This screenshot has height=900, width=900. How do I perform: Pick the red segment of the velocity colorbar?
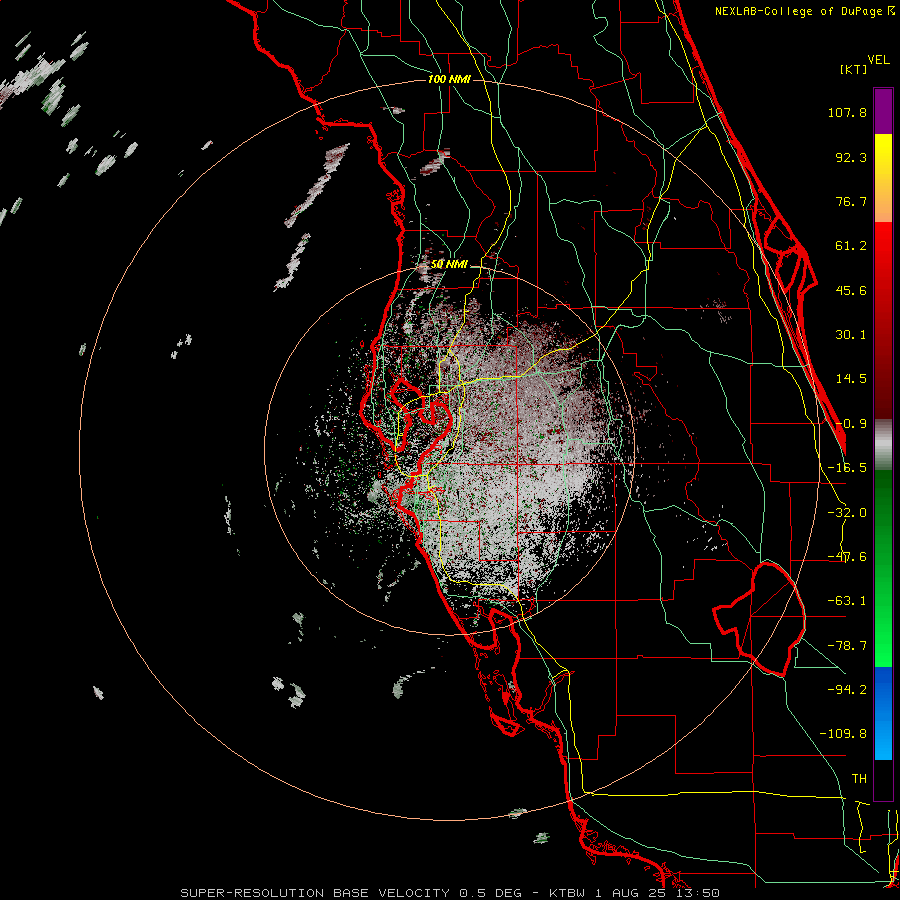coord(883,320)
